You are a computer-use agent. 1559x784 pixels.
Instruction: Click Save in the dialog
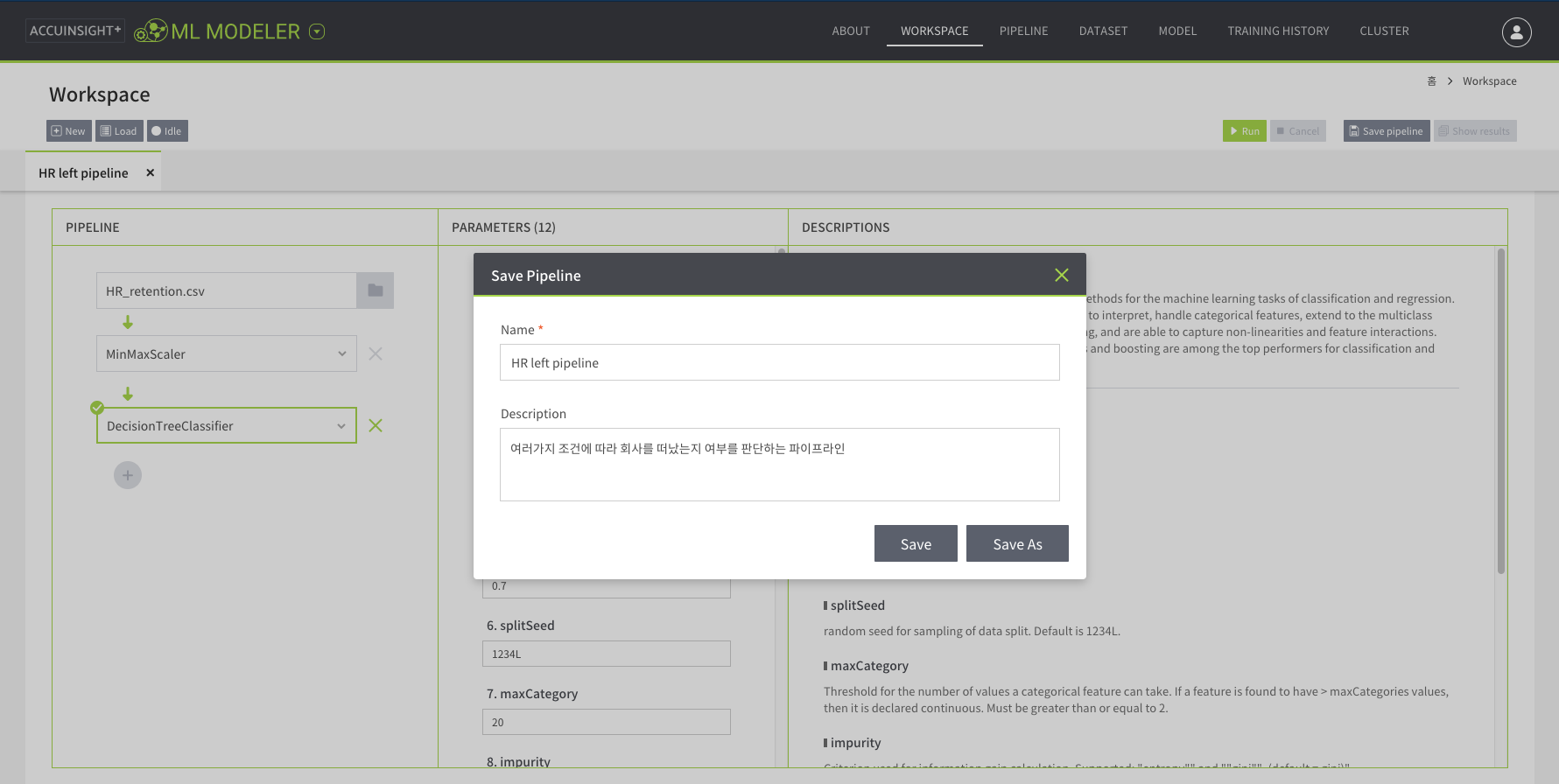[916, 543]
